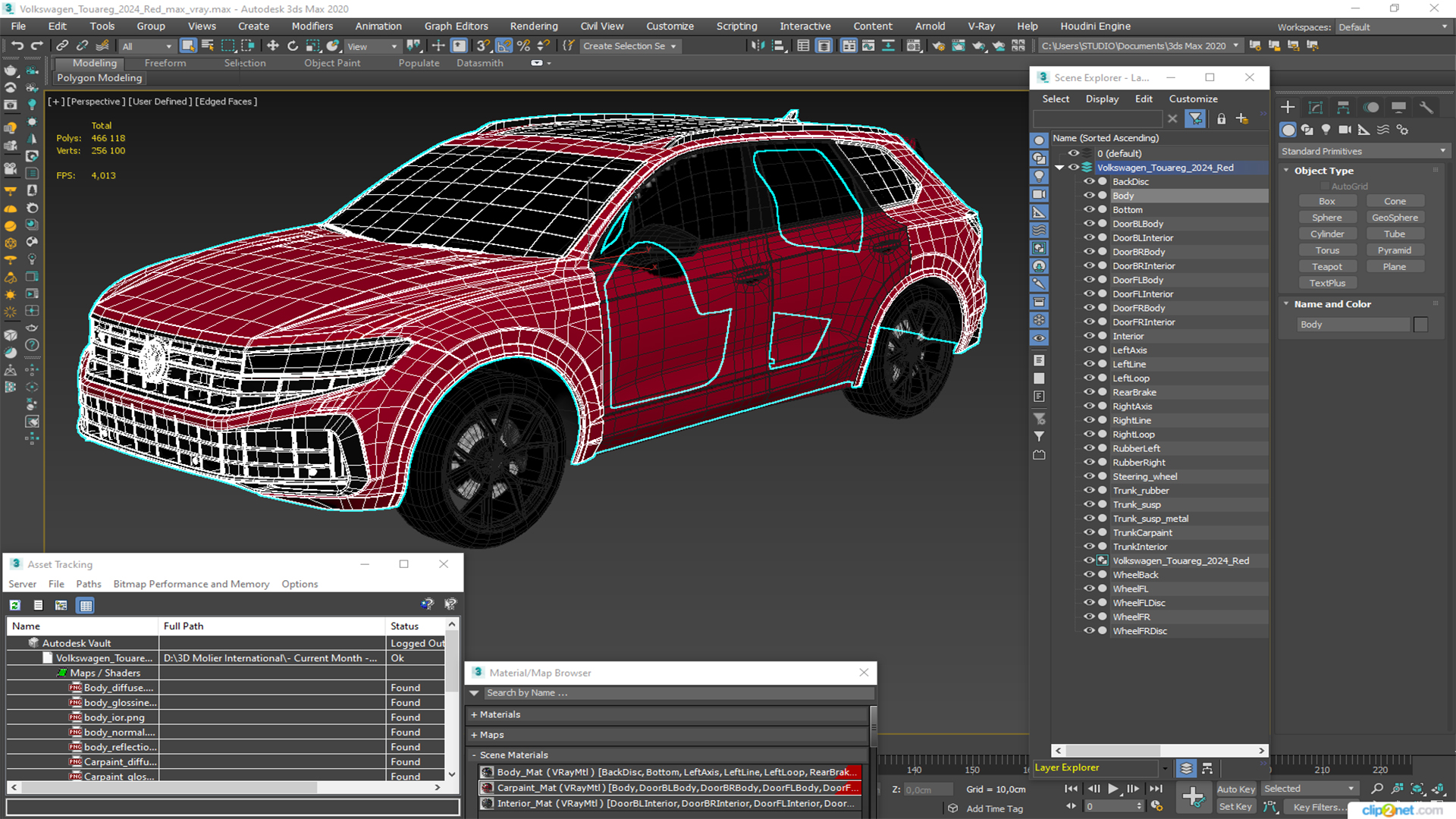Viewport: 1456px width, 819px height.
Task: Select the Cameras category icon
Action: 1345,130
